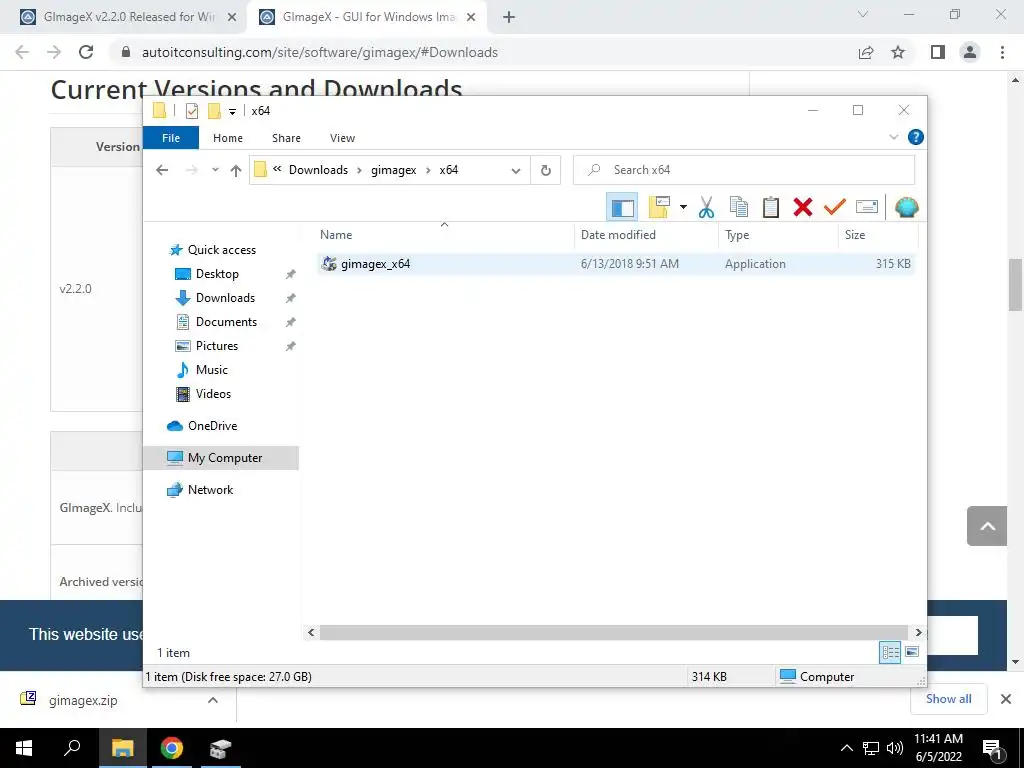Open the Home ribbon tab
This screenshot has width=1024, height=768.
(228, 138)
